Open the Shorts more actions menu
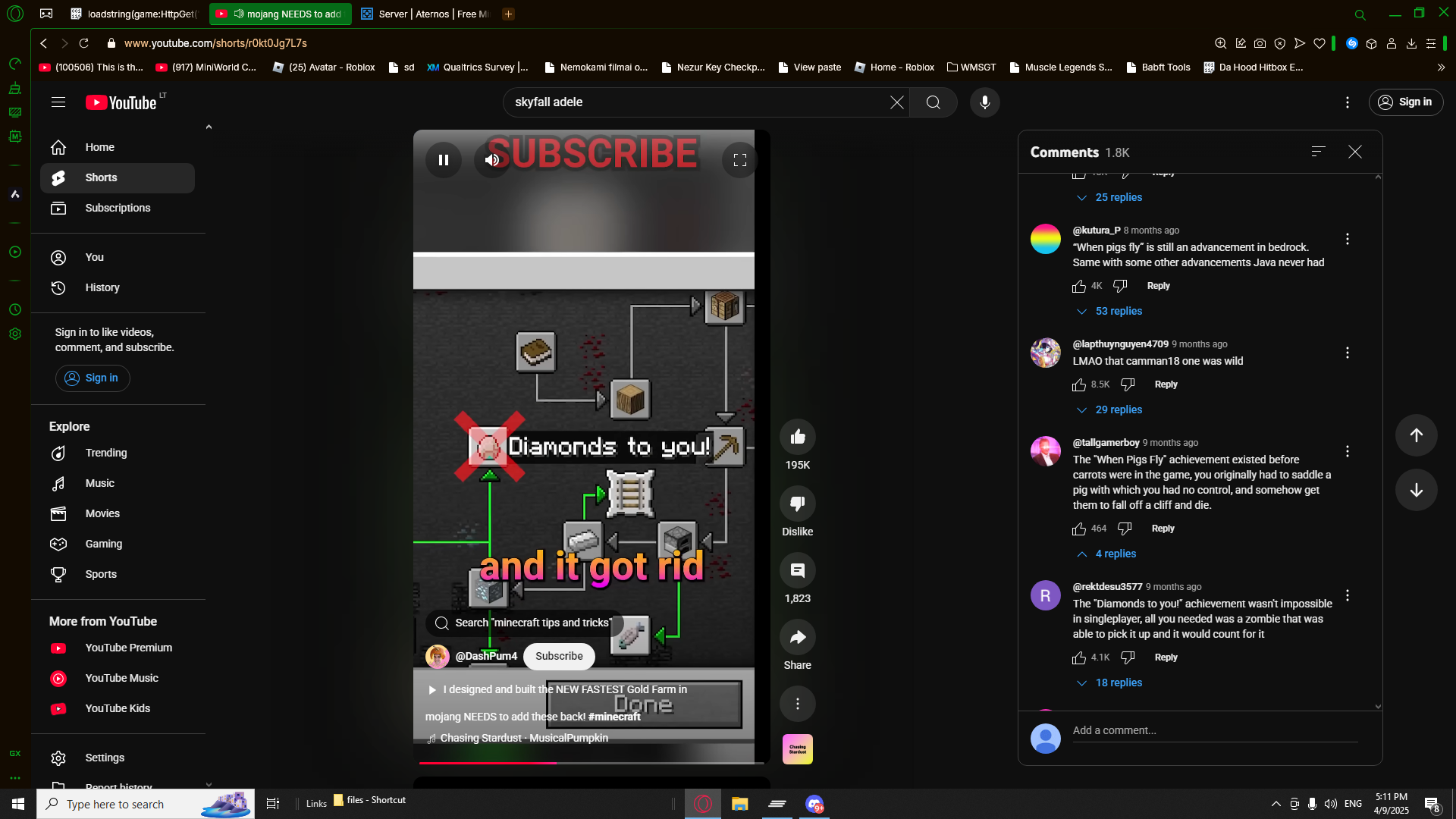1456x819 pixels. tap(798, 704)
